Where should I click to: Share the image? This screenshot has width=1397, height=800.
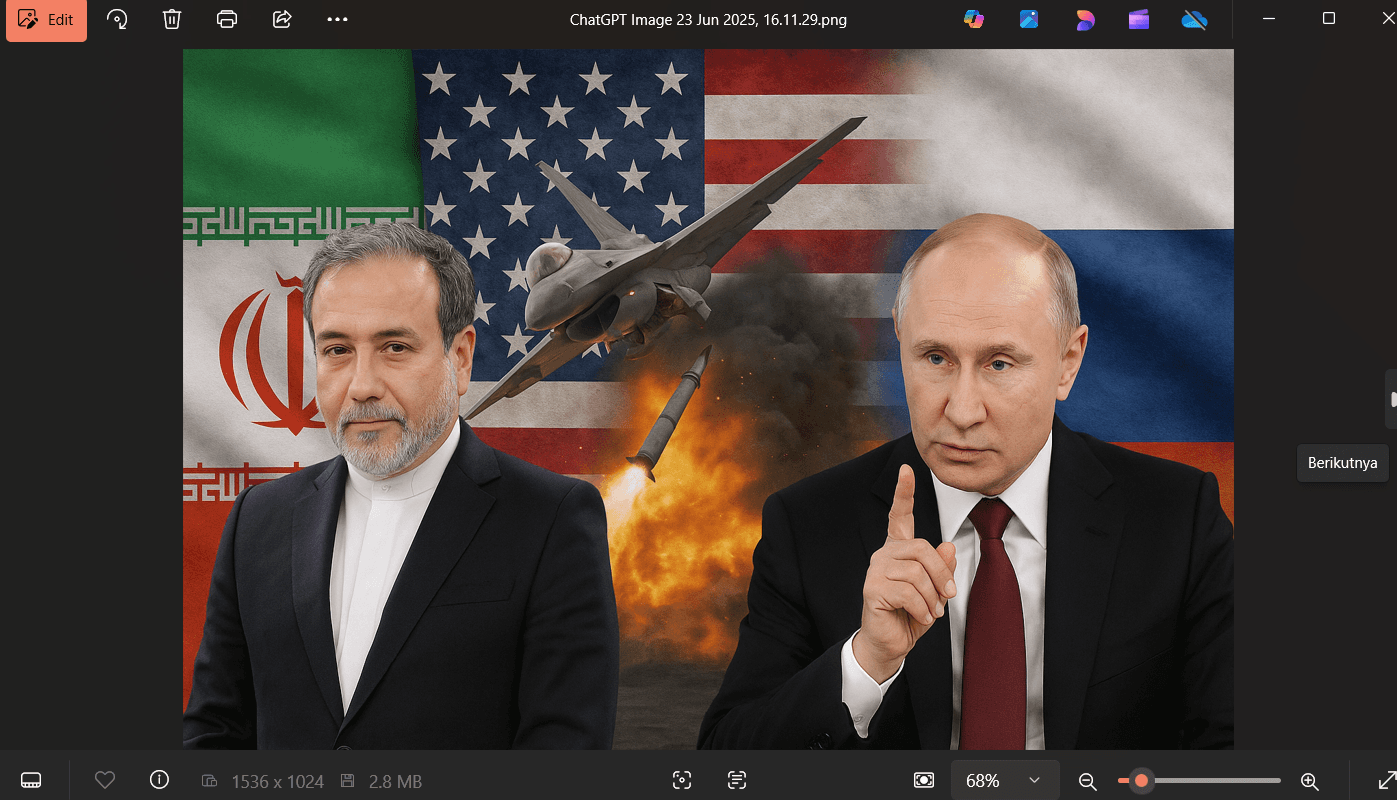tap(281, 18)
